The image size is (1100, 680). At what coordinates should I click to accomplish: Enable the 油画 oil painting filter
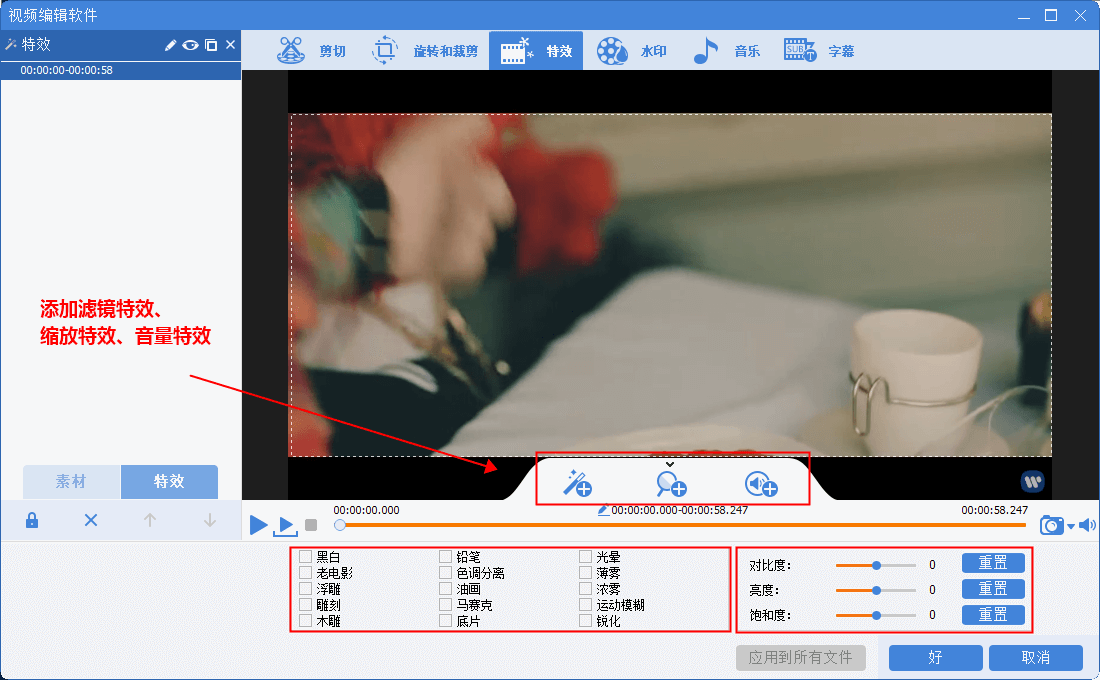[445, 589]
